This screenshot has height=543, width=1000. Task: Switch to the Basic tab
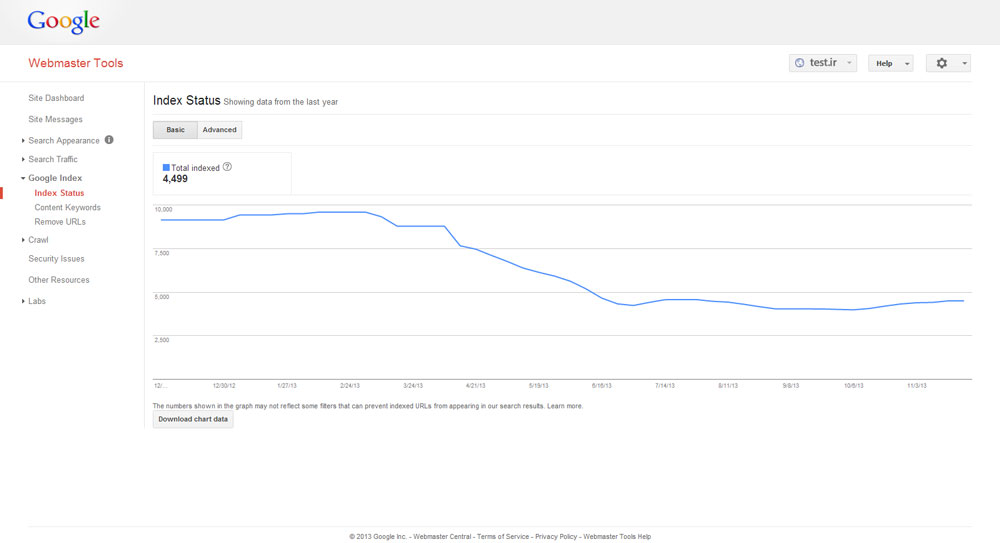pos(175,130)
